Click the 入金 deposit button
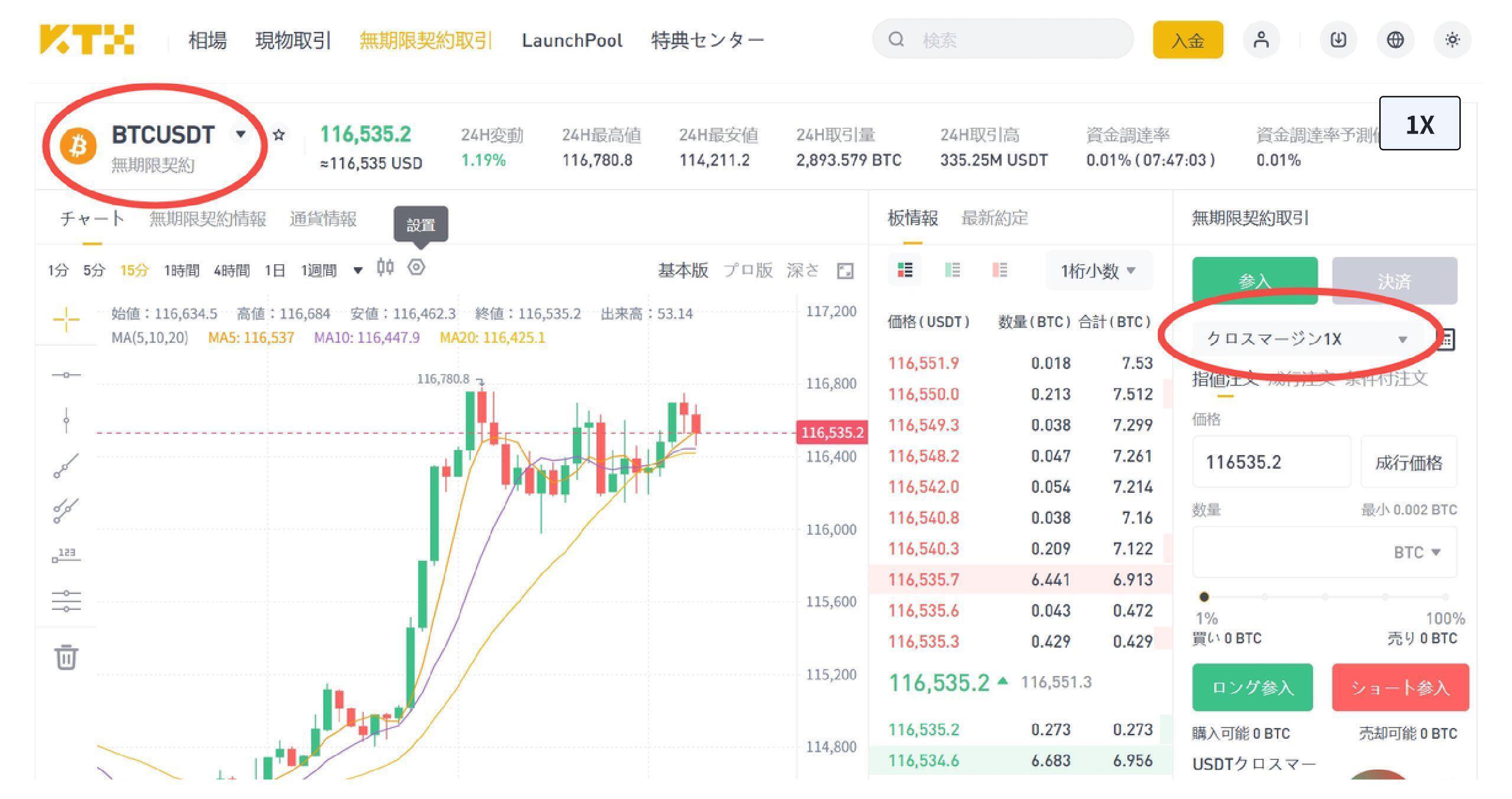The image size is (1512, 799). click(x=1188, y=40)
